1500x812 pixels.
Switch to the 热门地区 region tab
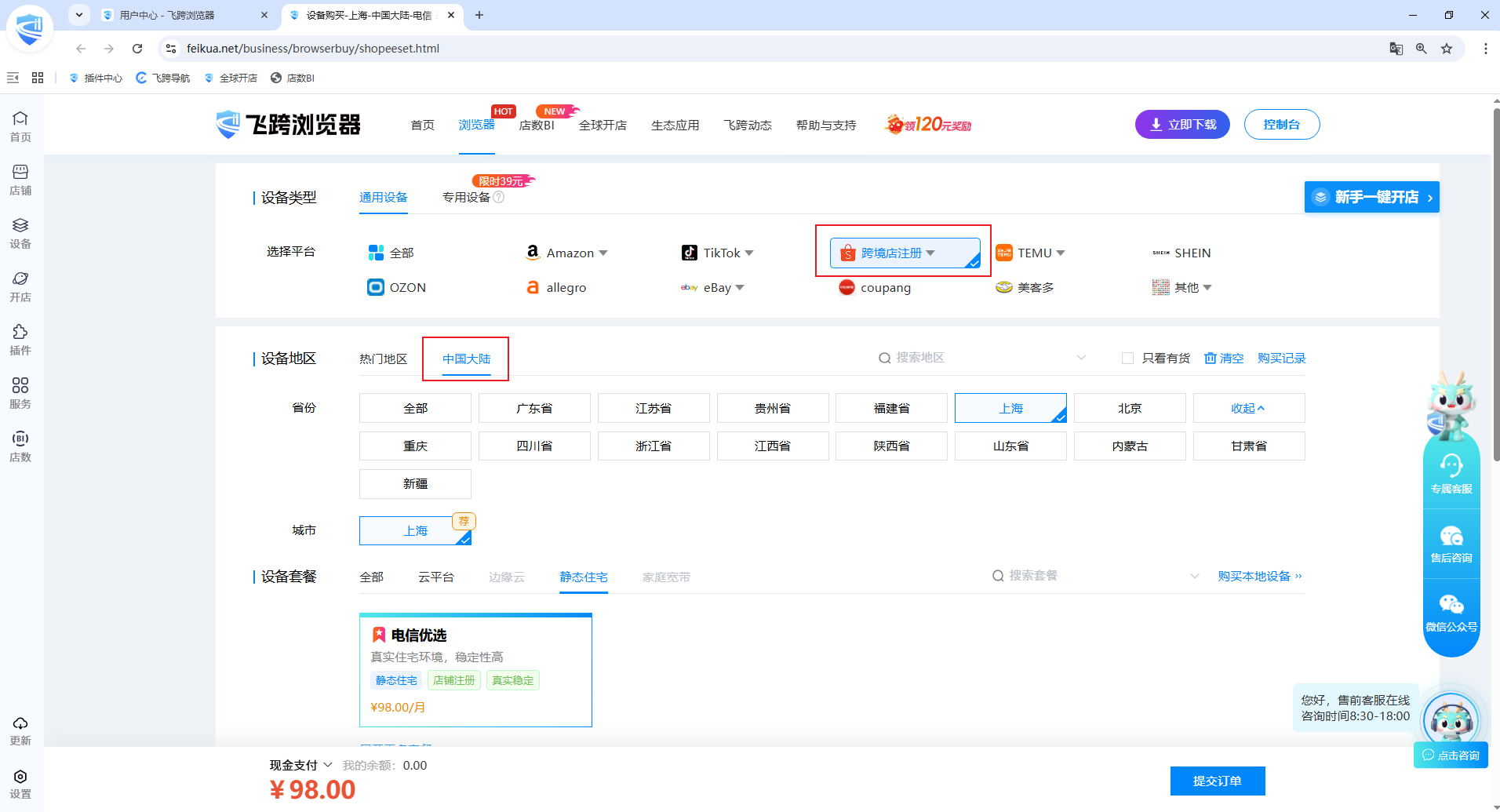coord(384,359)
